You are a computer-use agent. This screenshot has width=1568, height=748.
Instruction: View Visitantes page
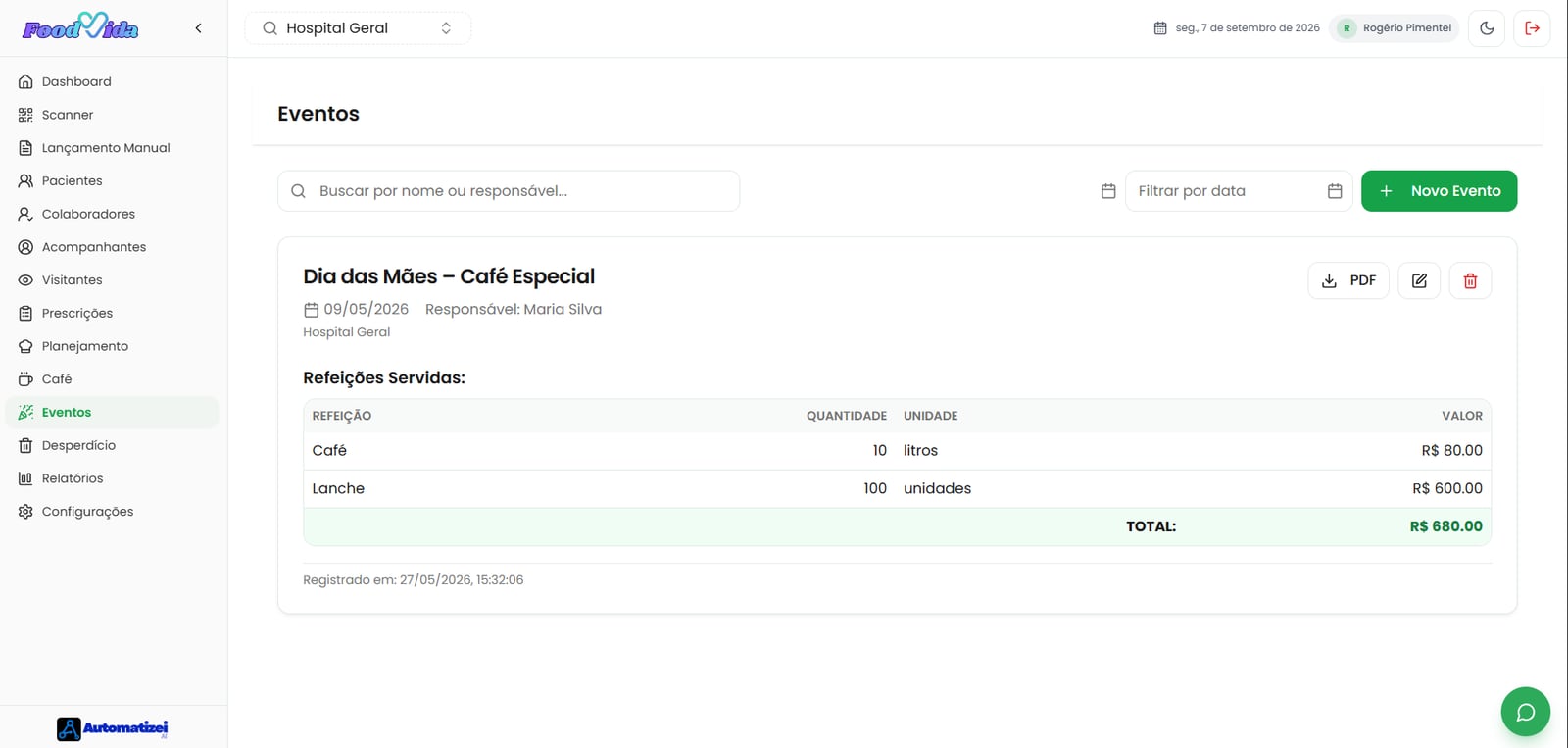112,280
